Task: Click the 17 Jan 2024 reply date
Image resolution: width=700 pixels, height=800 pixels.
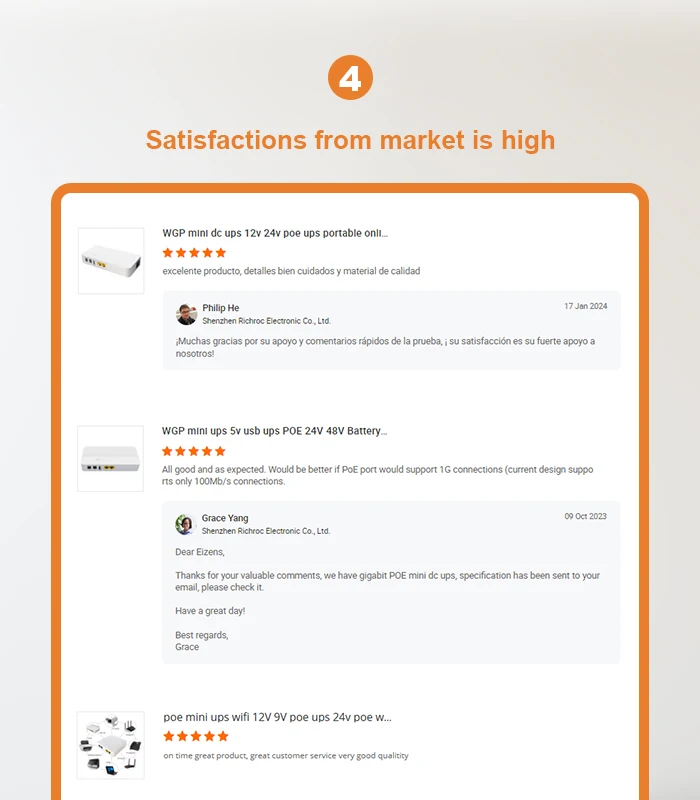Action: pyautogui.click(x=585, y=306)
